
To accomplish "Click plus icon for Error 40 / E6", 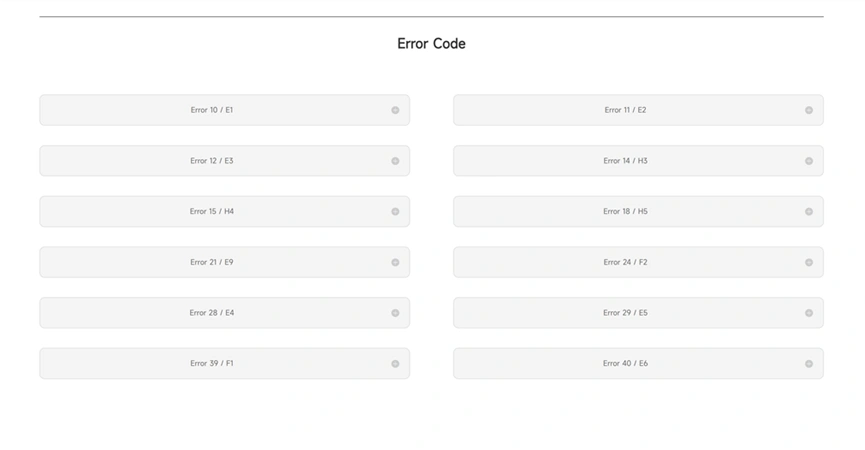I will [x=809, y=364].
